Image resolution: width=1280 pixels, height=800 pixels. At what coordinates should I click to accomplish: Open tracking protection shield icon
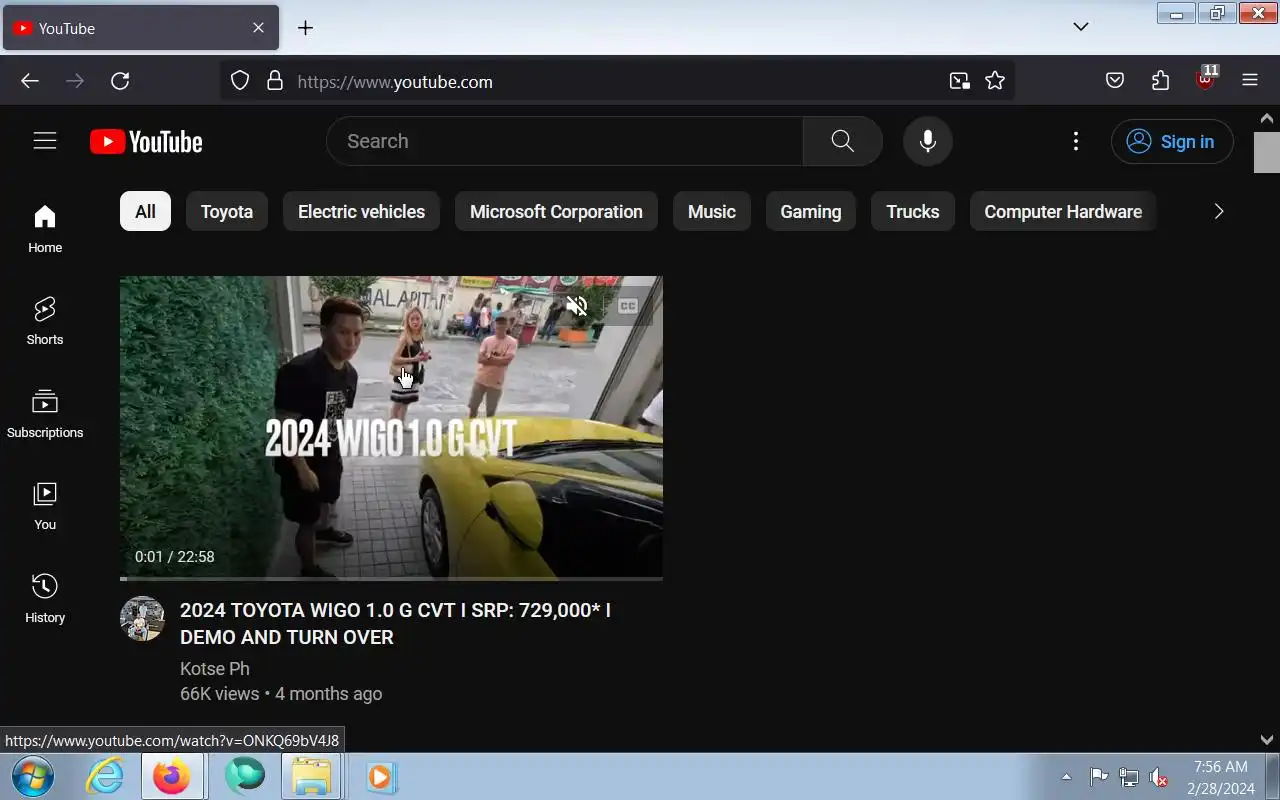click(240, 81)
